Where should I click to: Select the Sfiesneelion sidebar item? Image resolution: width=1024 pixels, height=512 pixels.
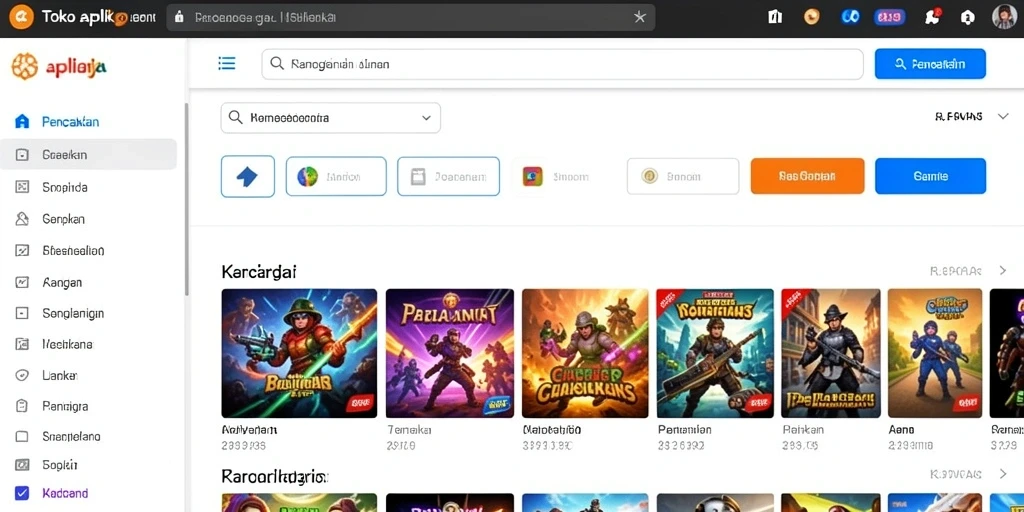coord(73,251)
